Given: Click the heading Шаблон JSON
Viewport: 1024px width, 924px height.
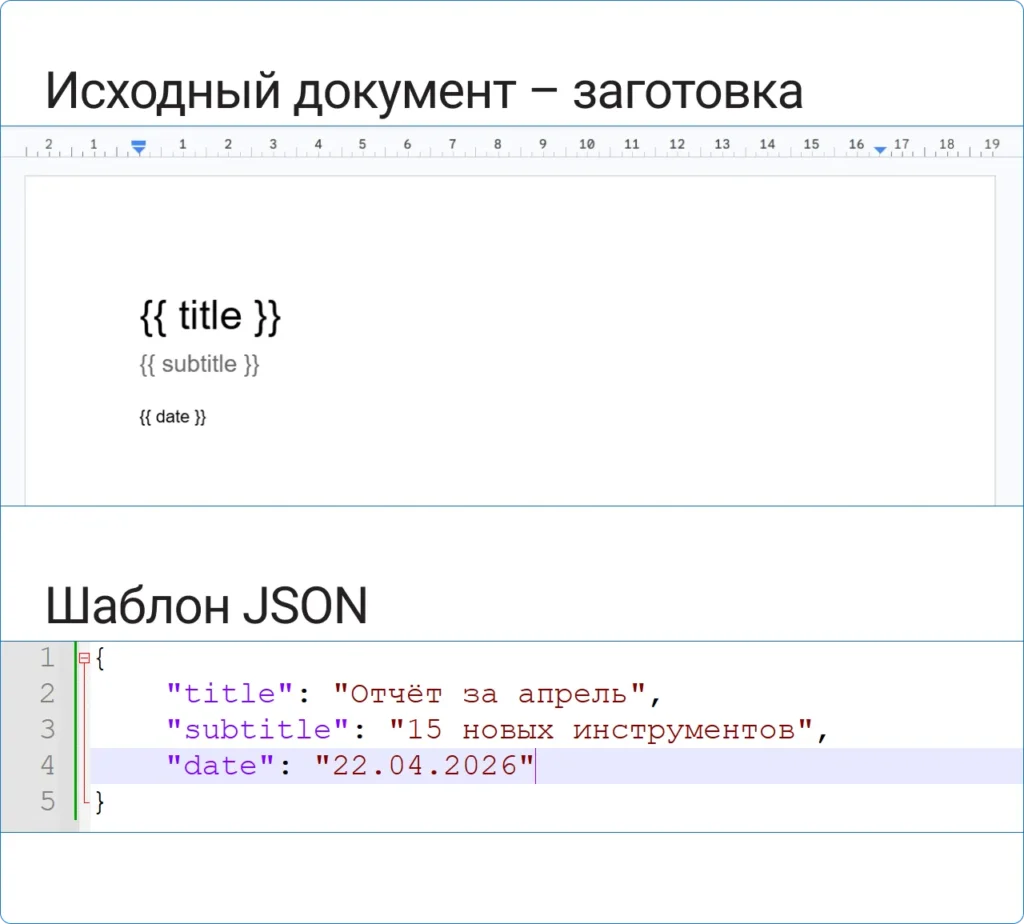Looking at the screenshot, I should pos(206,606).
